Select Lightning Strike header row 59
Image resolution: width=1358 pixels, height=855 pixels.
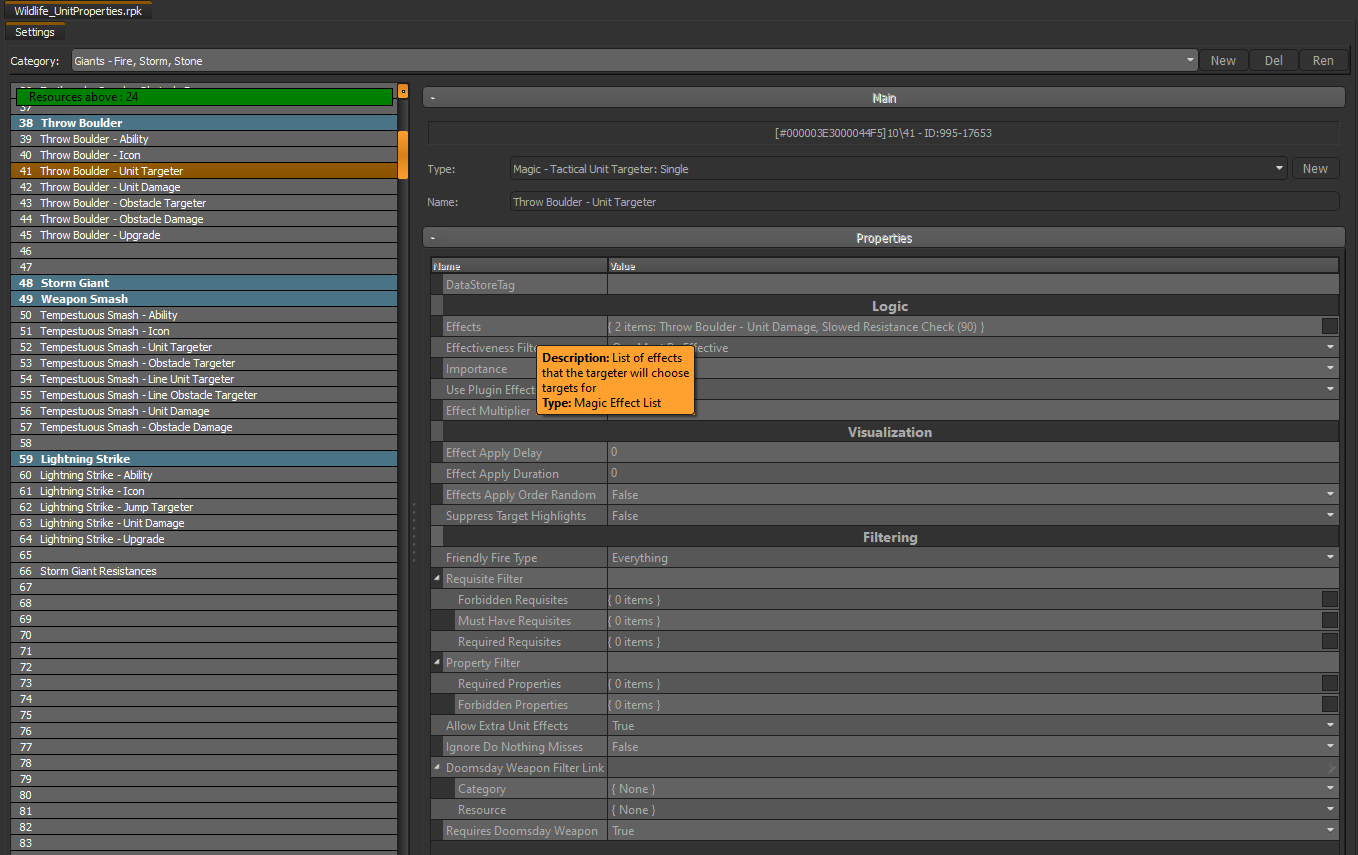[204, 459]
